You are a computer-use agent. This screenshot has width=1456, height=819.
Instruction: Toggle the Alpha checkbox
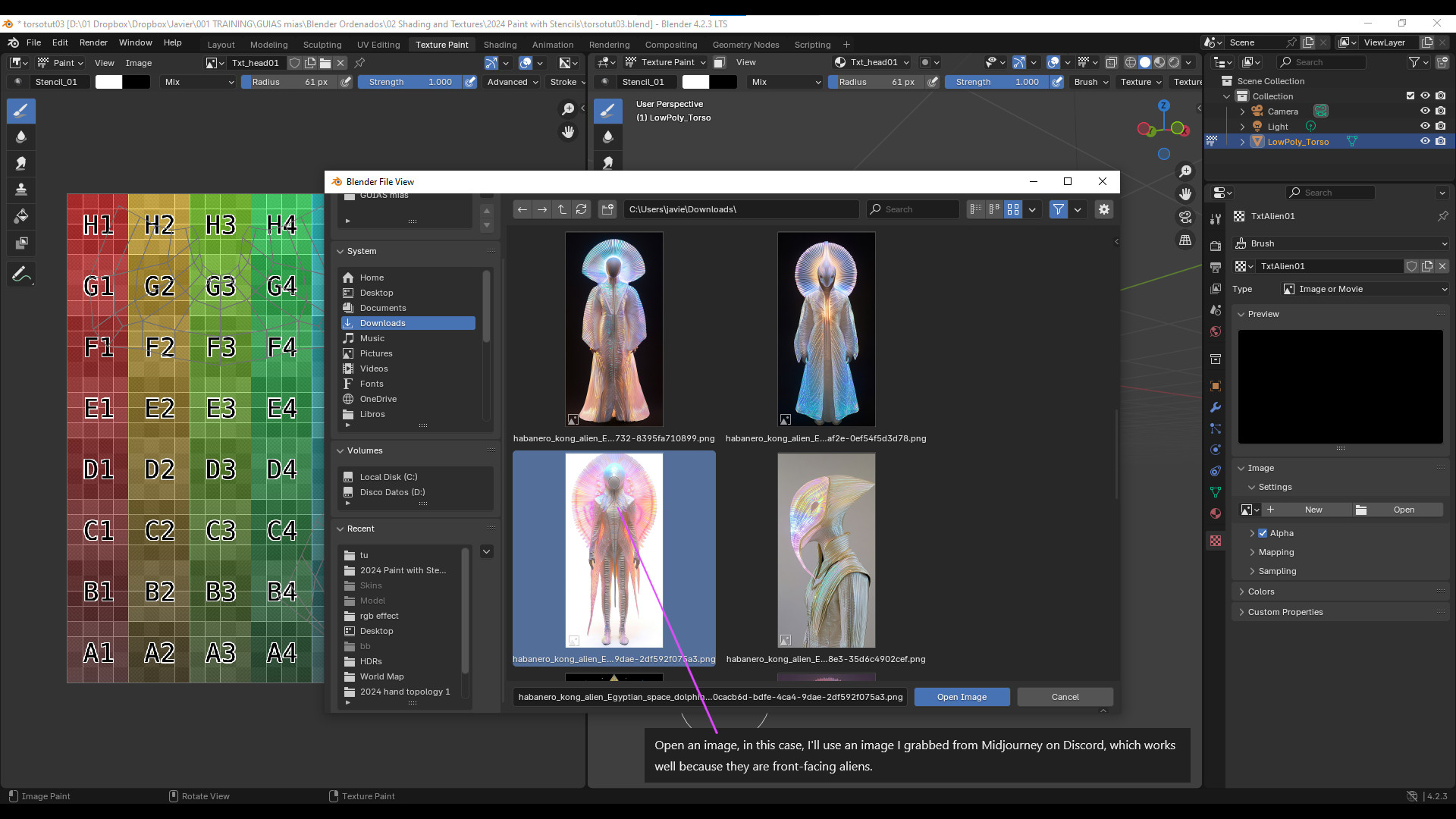1263,533
